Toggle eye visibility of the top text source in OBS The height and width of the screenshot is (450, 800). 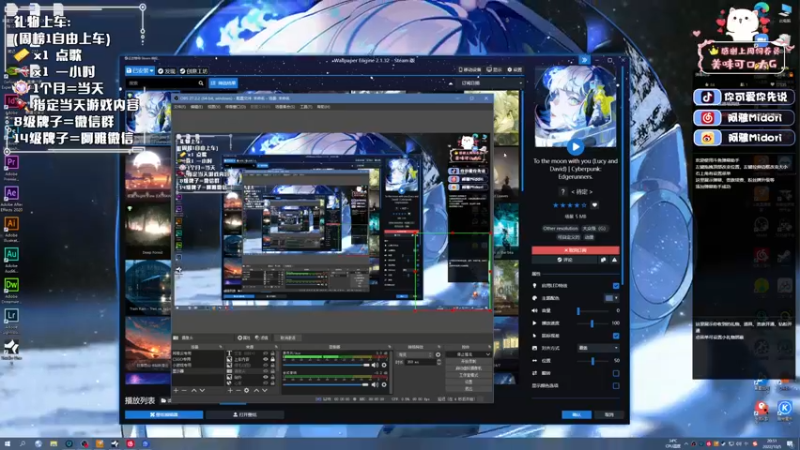tap(266, 353)
